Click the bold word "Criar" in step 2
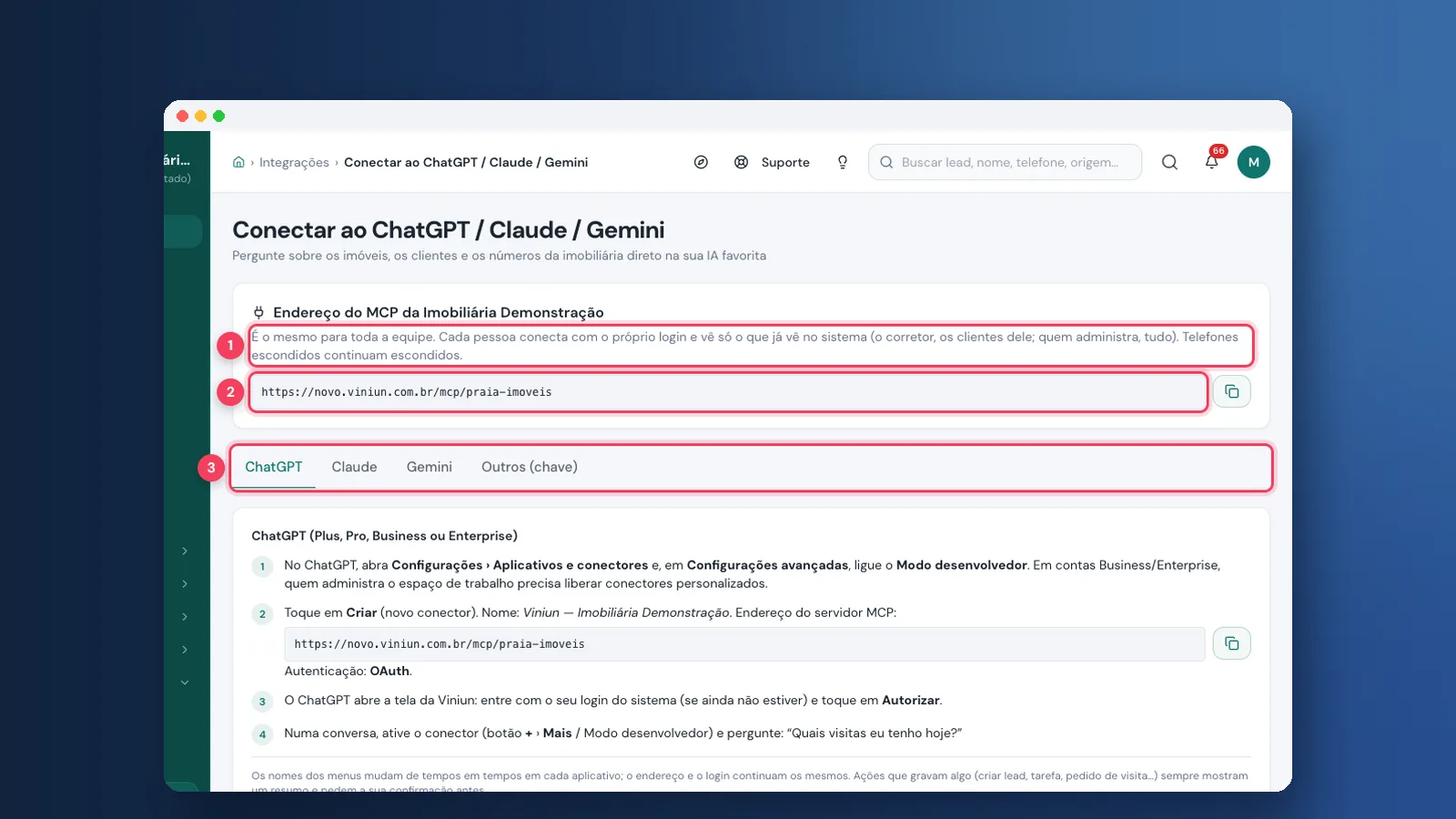Viewport: 1456px width, 819px height. click(x=361, y=612)
